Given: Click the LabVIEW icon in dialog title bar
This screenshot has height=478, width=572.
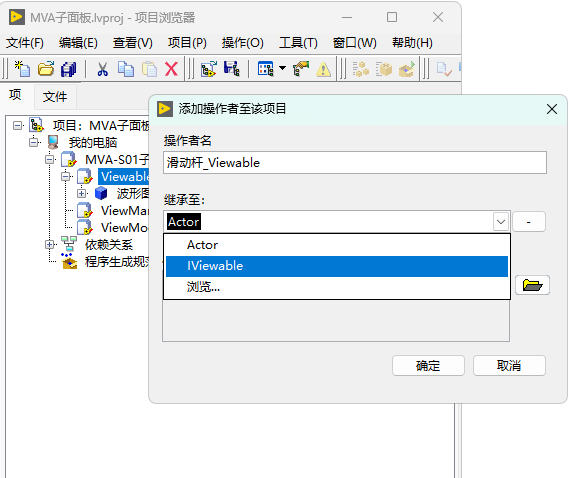Looking at the screenshot, I should [165, 109].
